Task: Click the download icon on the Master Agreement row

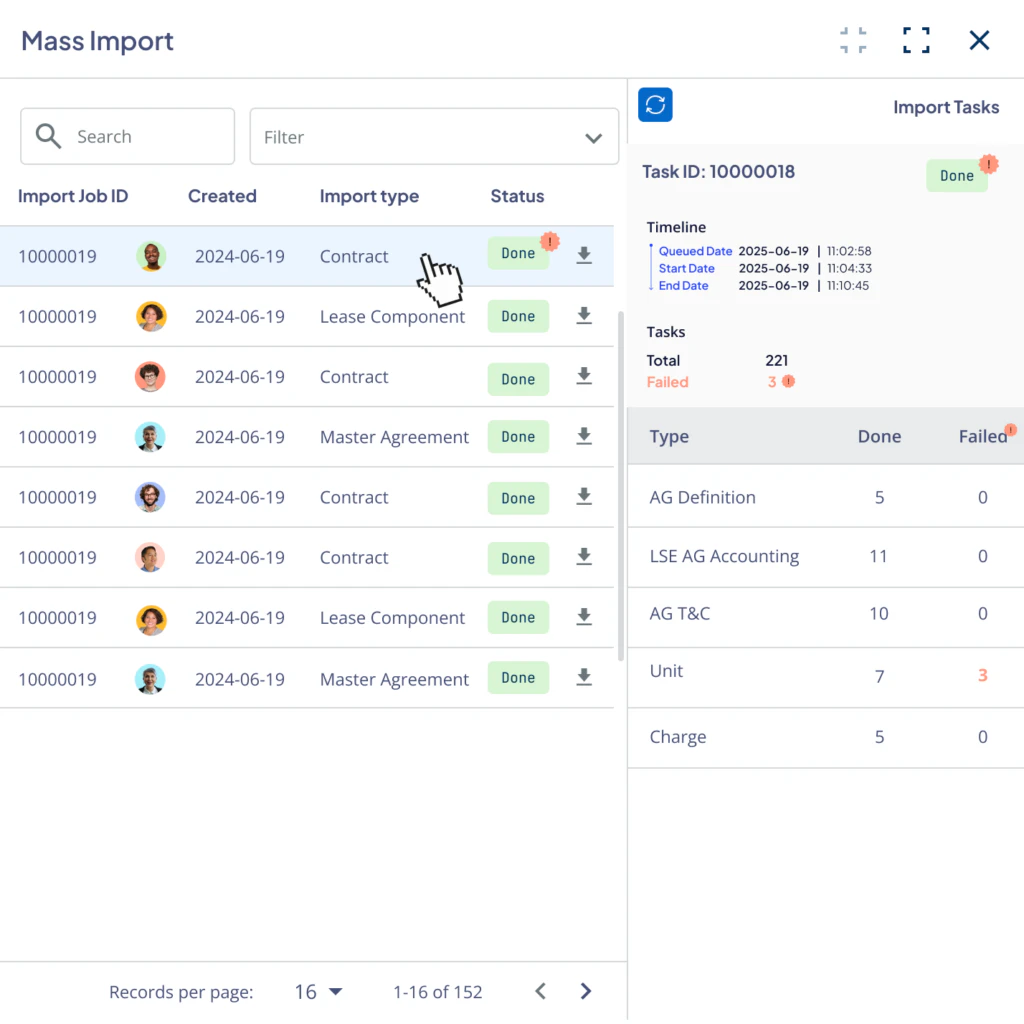Action: coord(584,437)
